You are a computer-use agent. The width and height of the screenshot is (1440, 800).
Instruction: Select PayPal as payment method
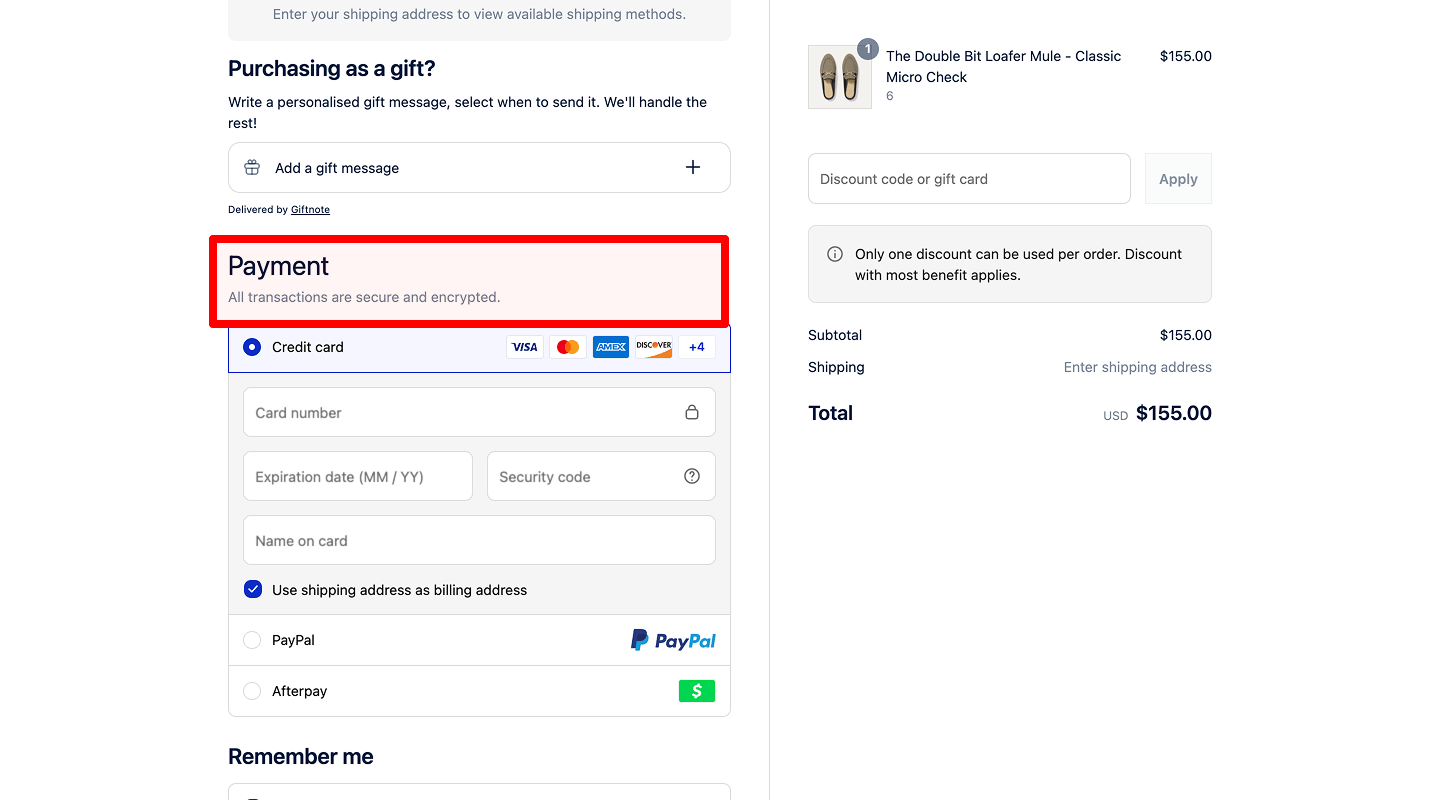(x=252, y=639)
